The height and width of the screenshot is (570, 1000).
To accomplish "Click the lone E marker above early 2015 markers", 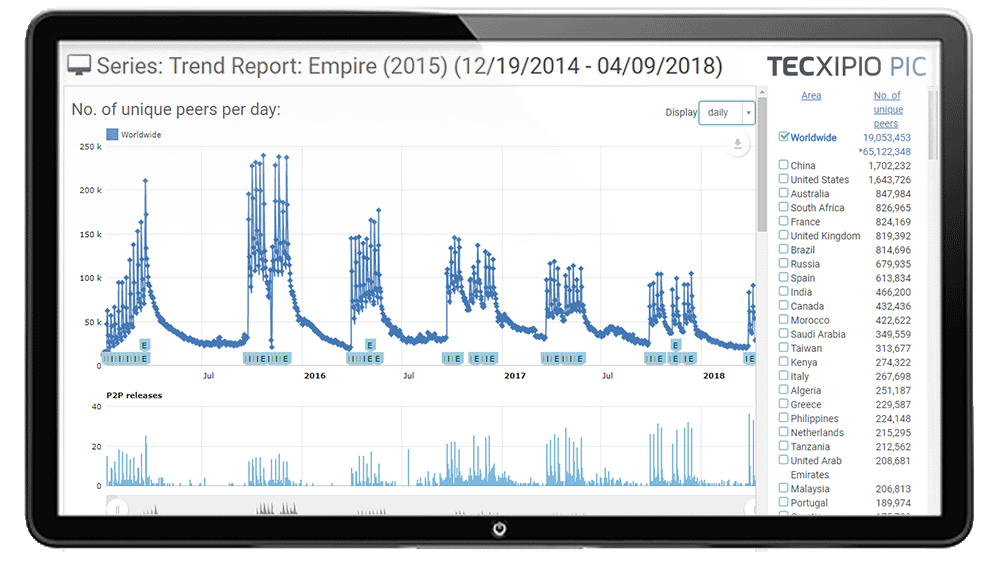I will point(145,345).
